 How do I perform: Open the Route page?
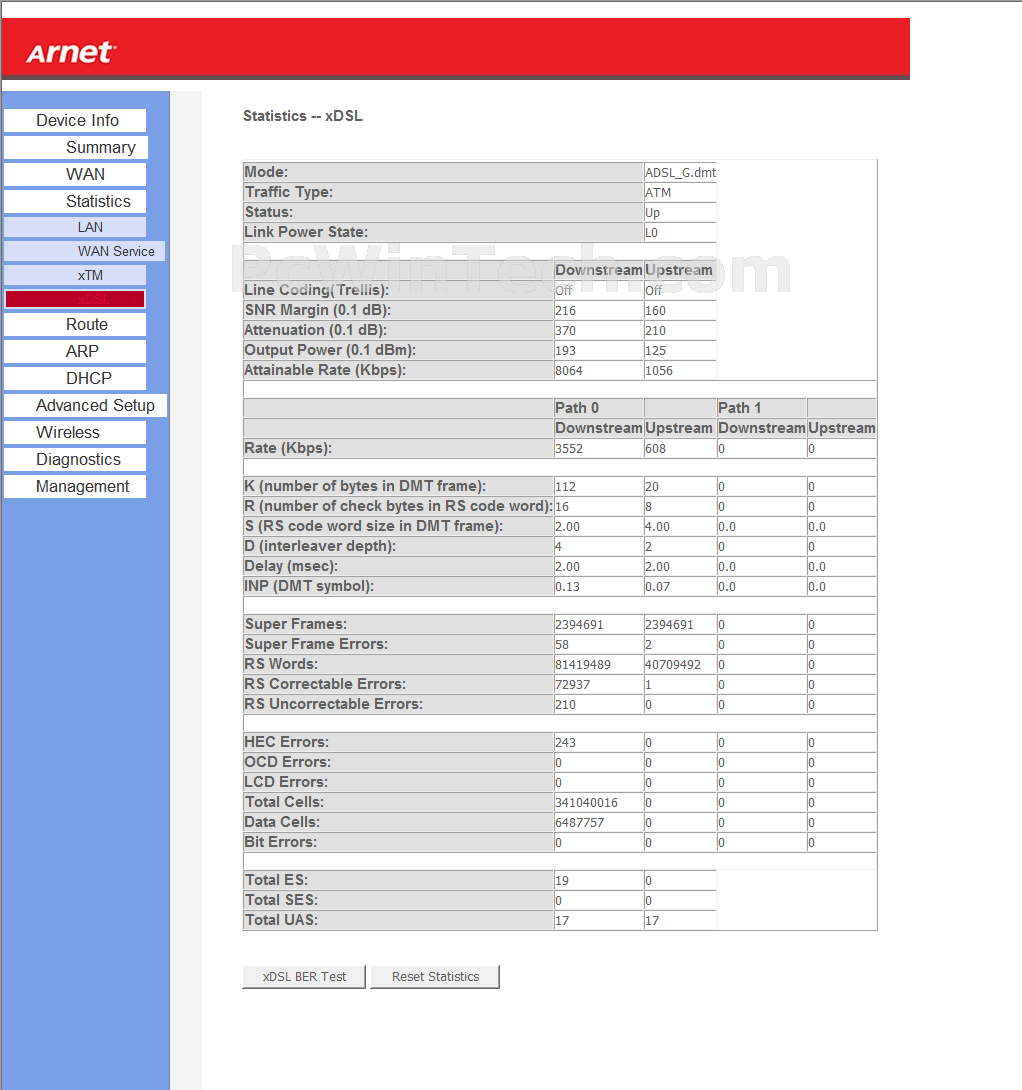point(75,325)
